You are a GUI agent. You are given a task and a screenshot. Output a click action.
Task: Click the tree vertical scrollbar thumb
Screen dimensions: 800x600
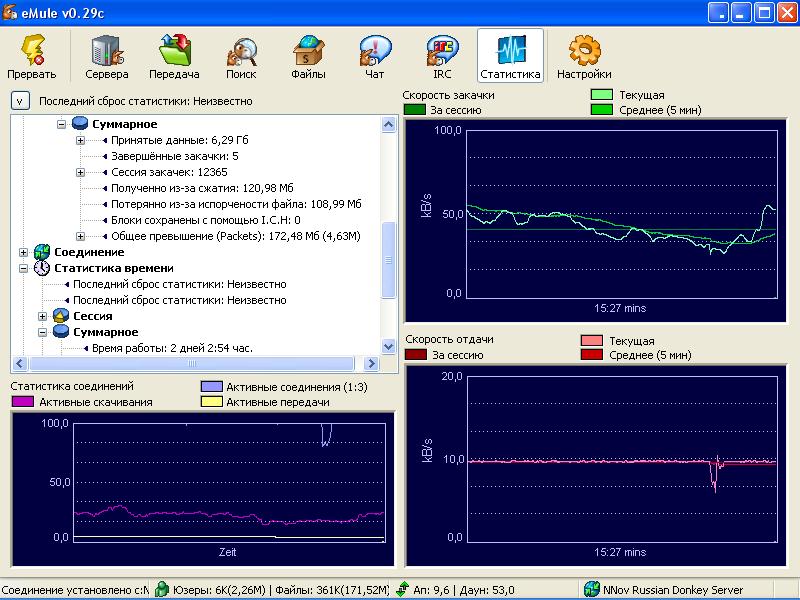tap(388, 259)
